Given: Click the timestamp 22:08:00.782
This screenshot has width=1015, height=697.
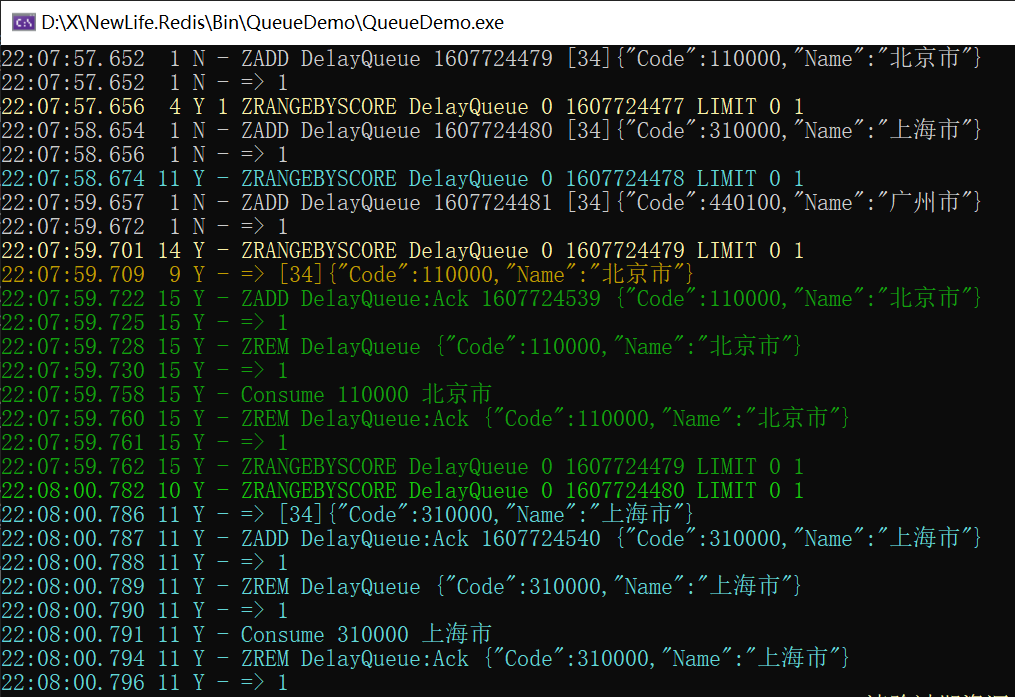Looking at the screenshot, I should tap(73, 491).
